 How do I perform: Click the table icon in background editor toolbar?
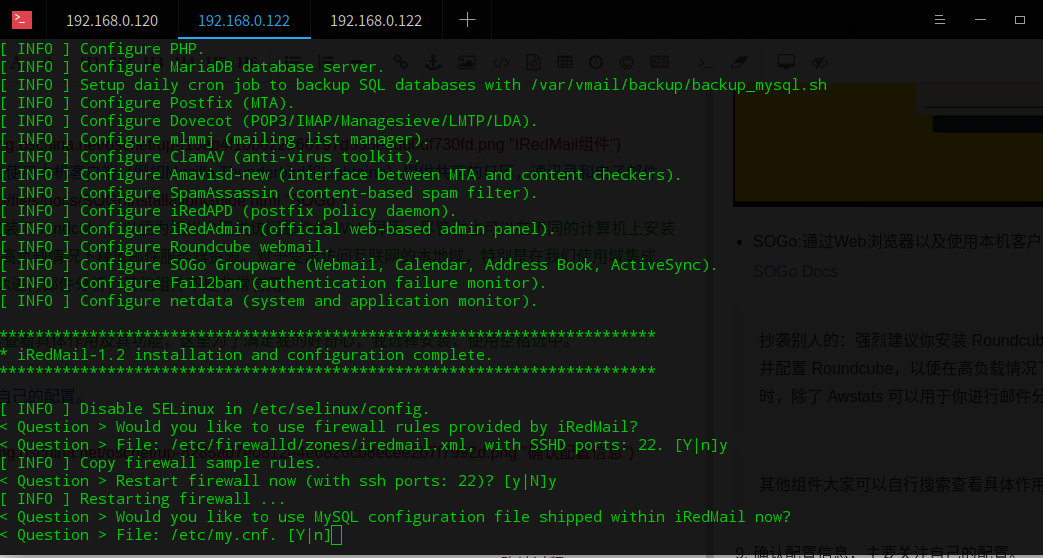tap(564, 62)
